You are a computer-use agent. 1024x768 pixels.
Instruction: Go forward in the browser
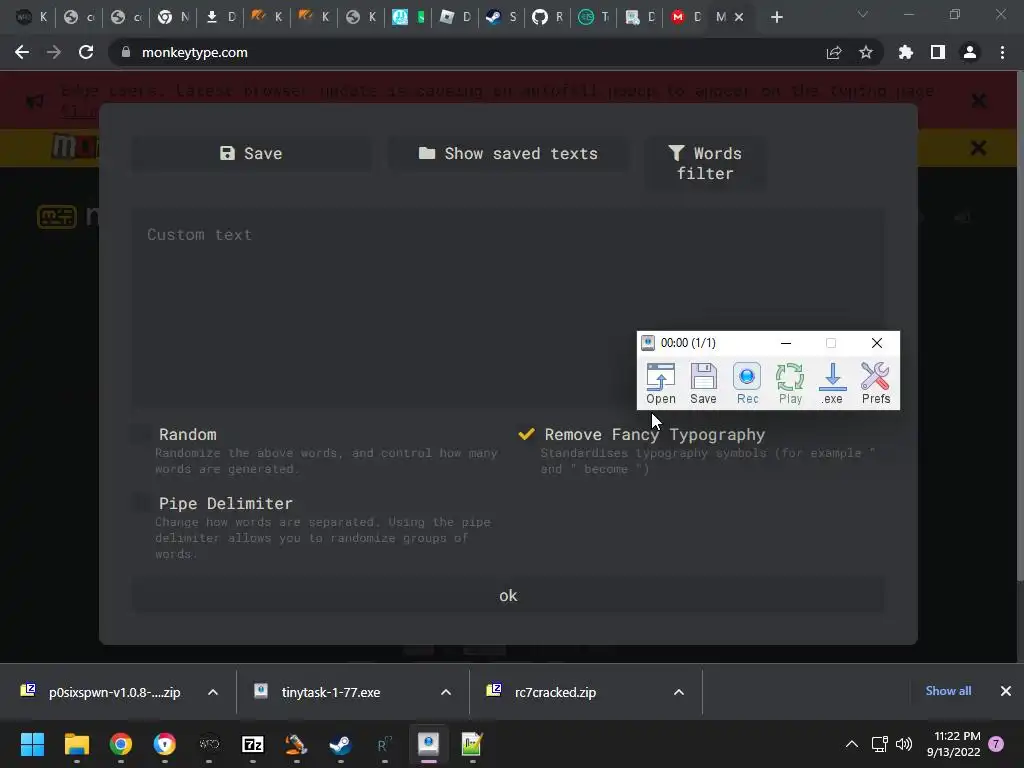(x=54, y=52)
